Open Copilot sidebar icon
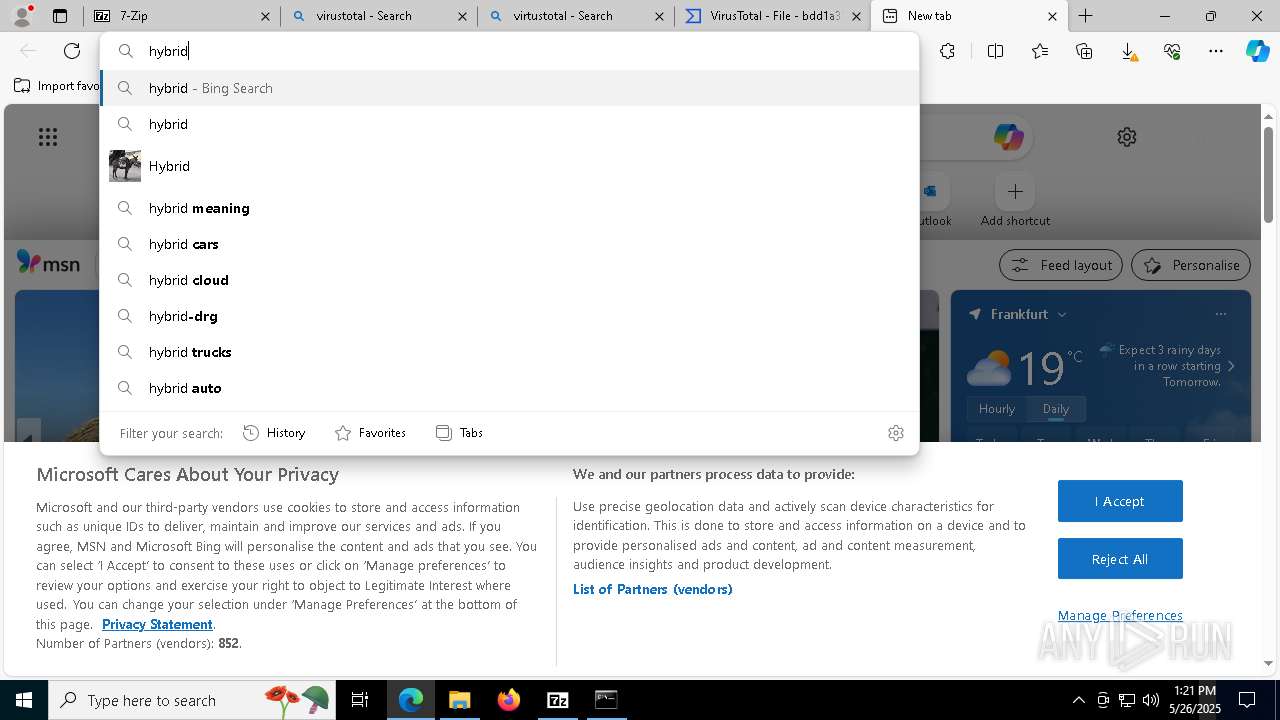 [1257, 51]
